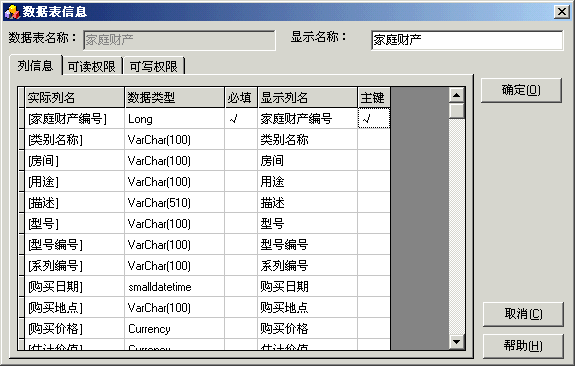
Task: Click the table scrollbar down arrow
Action: (457, 342)
